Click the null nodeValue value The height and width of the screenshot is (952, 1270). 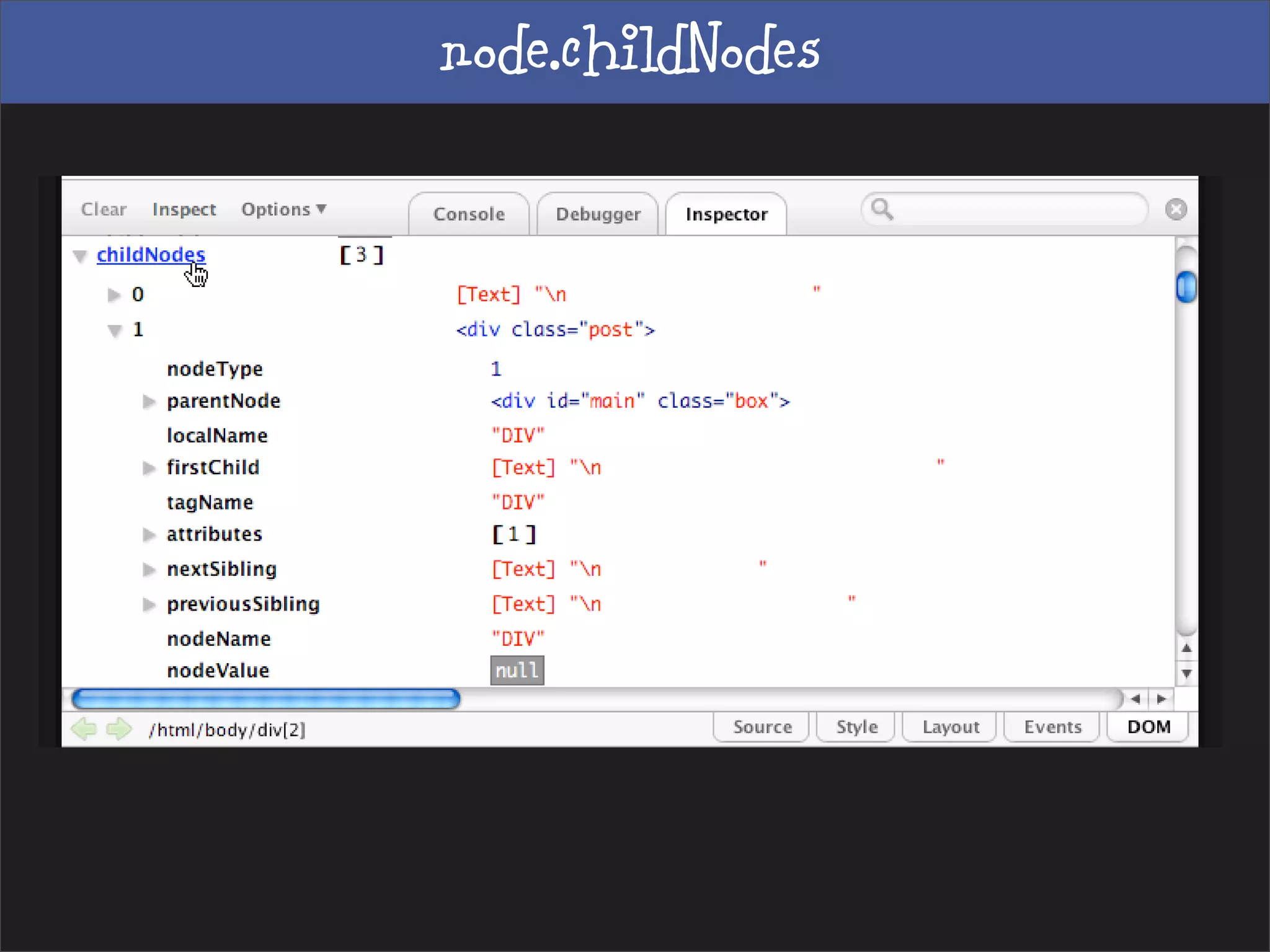517,671
